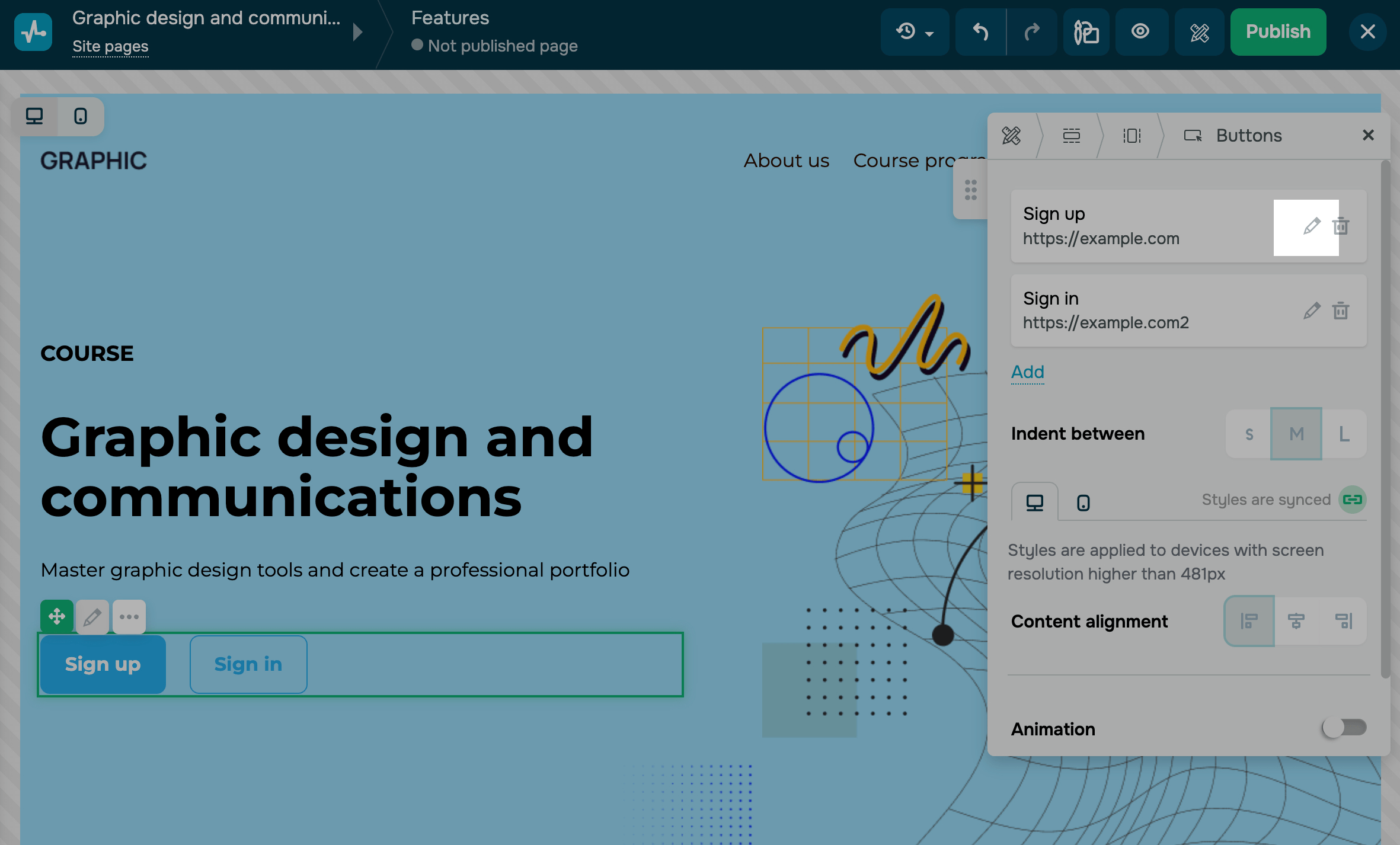Click the Add button link
The height and width of the screenshot is (845, 1400).
pos(1027,372)
